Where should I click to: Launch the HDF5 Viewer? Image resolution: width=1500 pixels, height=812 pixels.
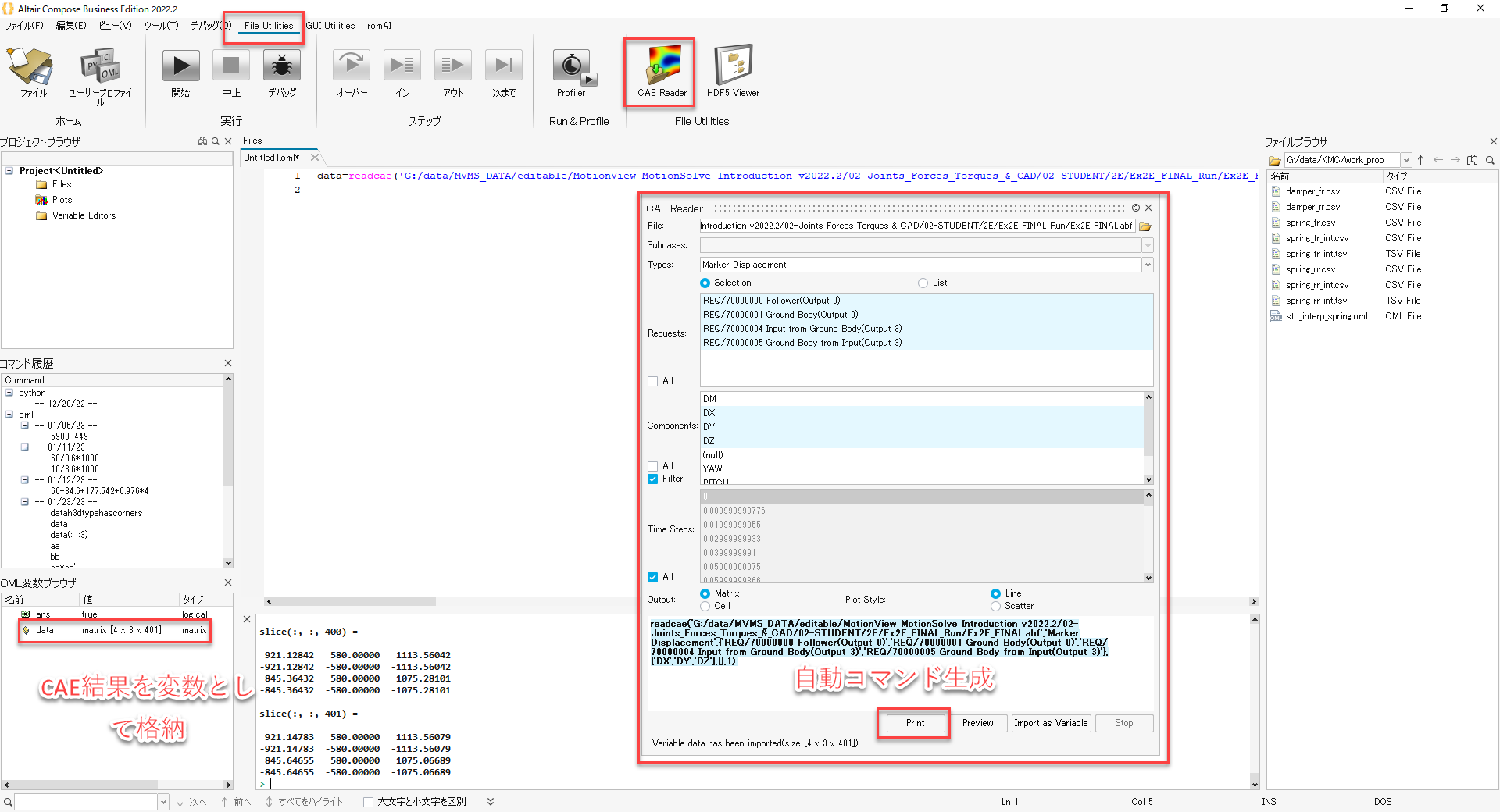tap(733, 71)
